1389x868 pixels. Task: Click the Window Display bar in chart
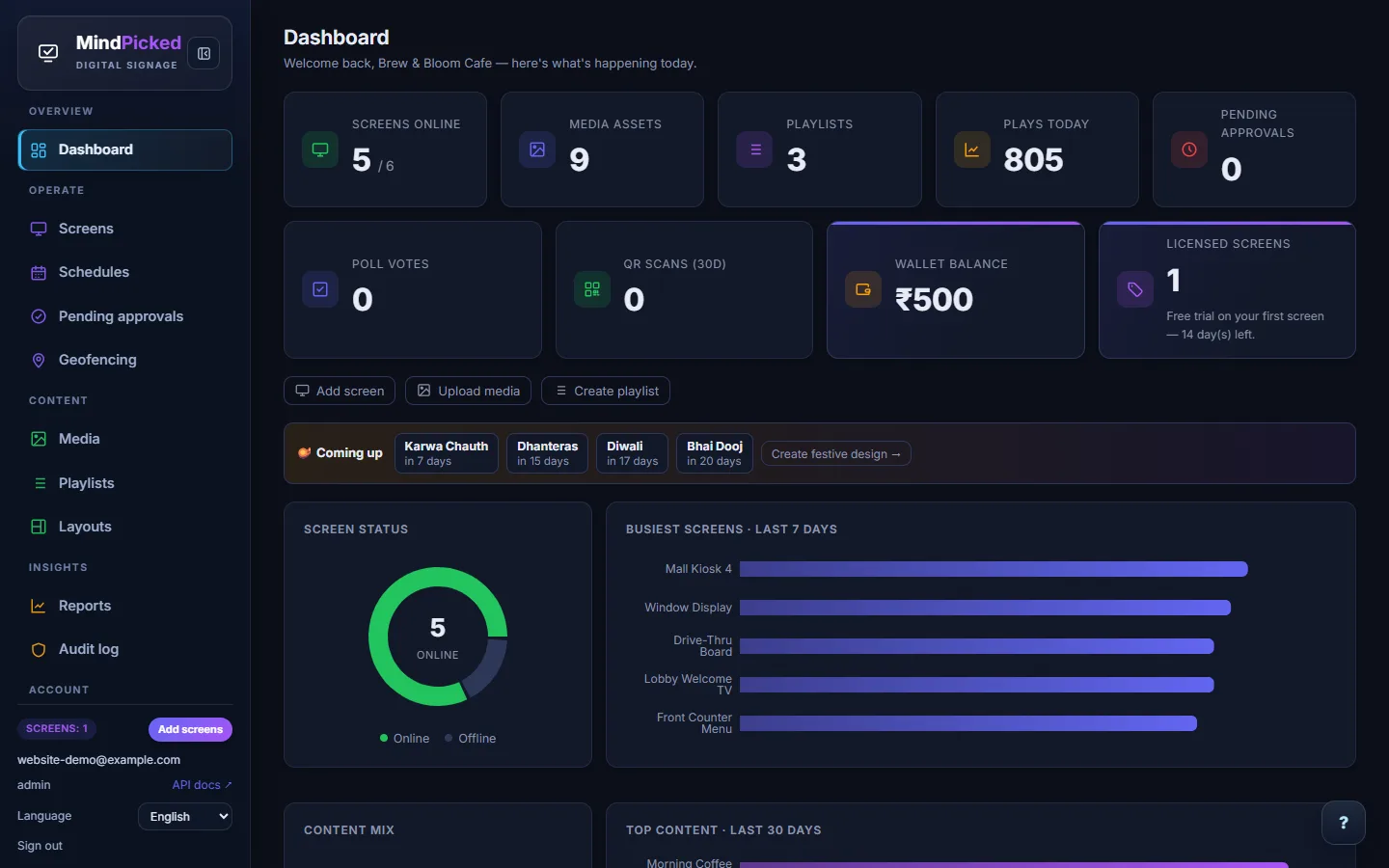[985, 608]
